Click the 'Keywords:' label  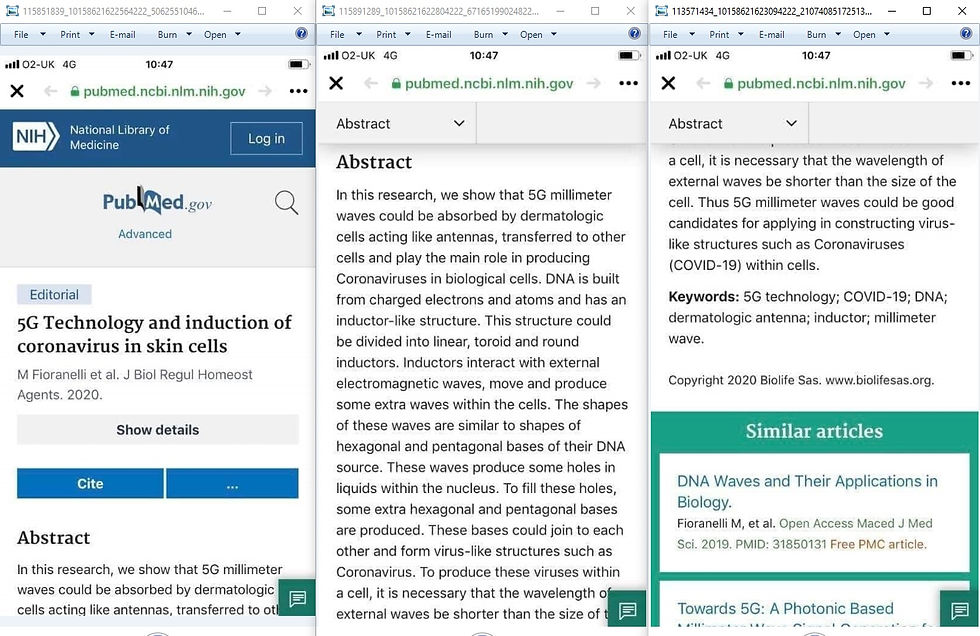coord(704,297)
